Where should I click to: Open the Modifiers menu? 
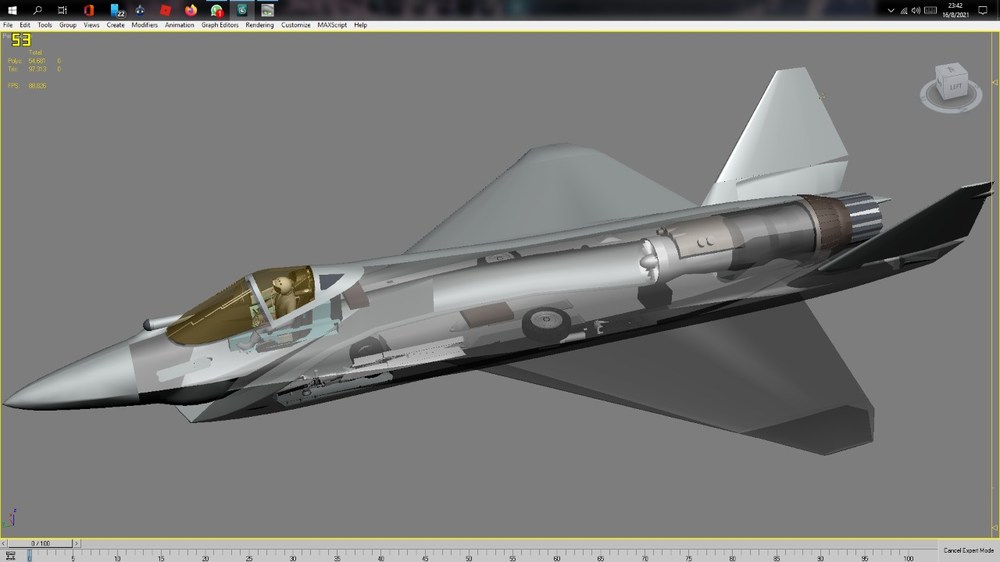coord(144,25)
